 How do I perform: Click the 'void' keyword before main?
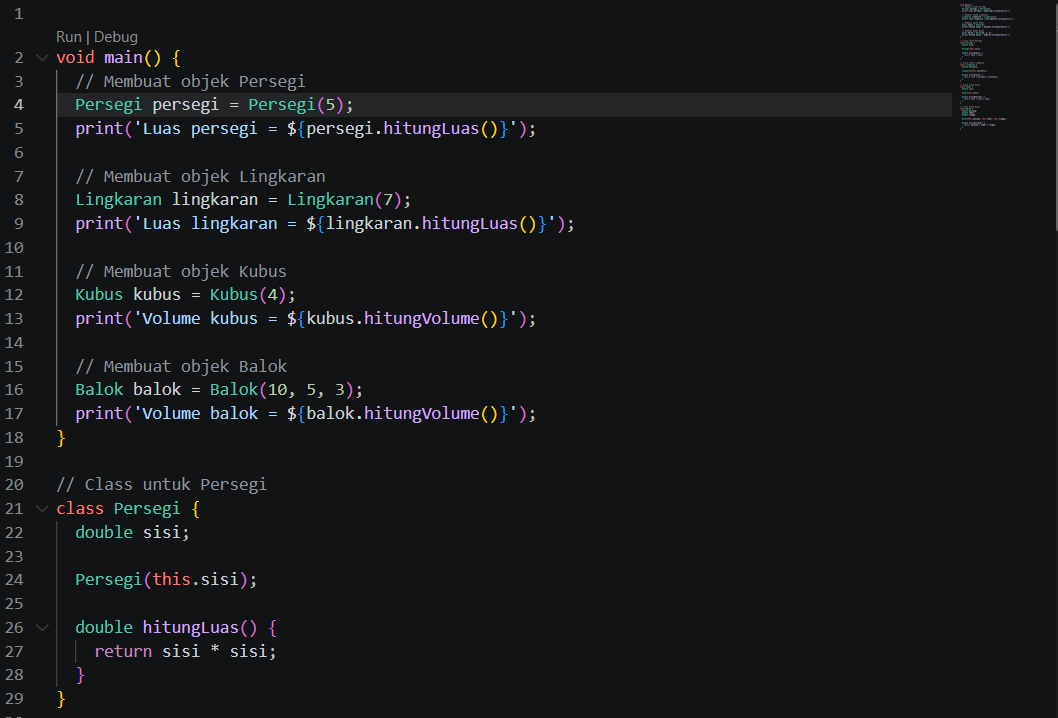click(x=76, y=57)
